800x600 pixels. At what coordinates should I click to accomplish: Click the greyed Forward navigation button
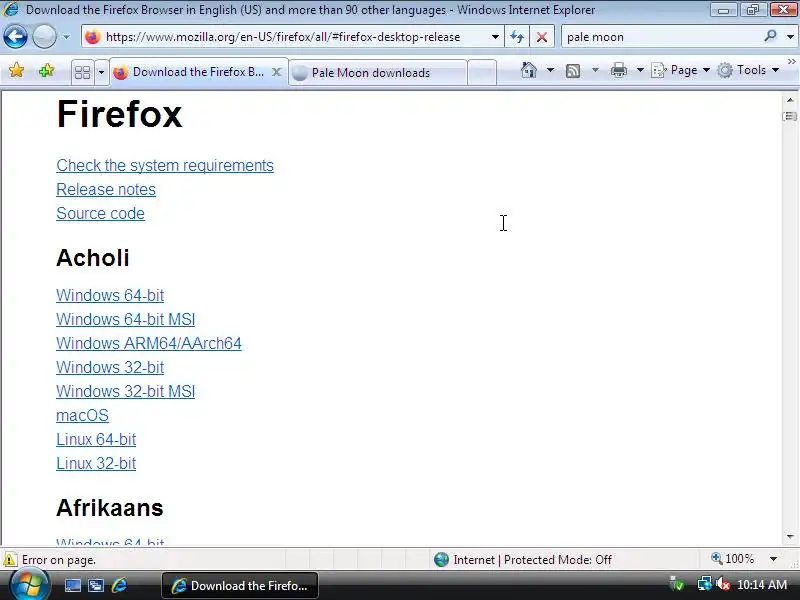pyautogui.click(x=44, y=37)
